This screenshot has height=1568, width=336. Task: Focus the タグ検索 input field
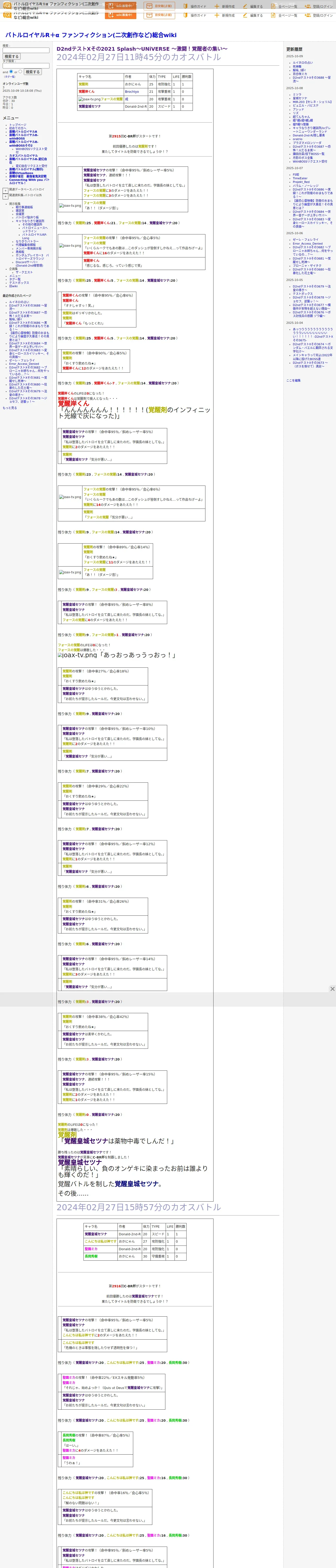[26, 66]
